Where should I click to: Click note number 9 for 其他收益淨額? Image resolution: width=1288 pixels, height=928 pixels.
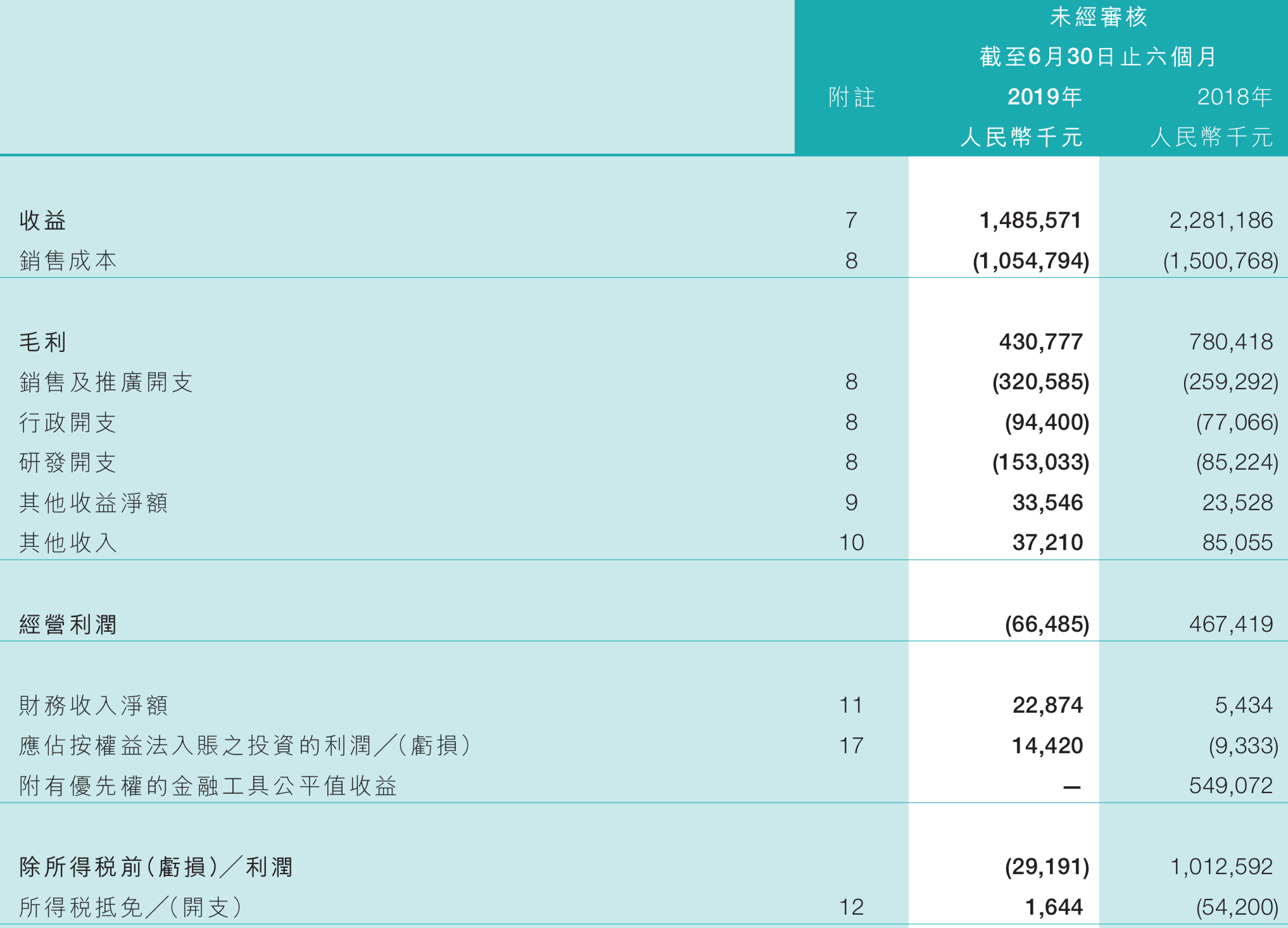click(x=851, y=503)
